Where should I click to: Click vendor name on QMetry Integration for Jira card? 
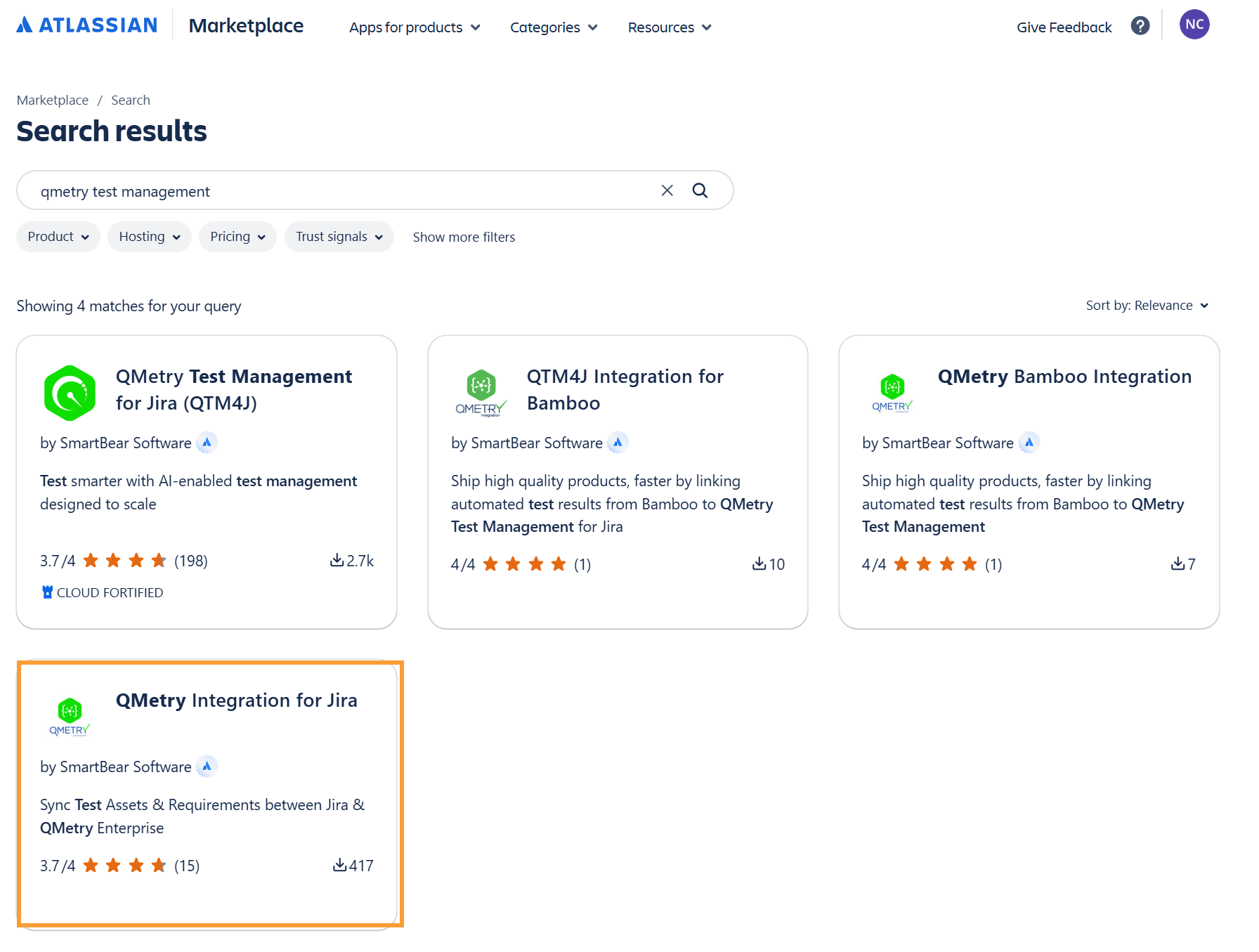[126, 767]
